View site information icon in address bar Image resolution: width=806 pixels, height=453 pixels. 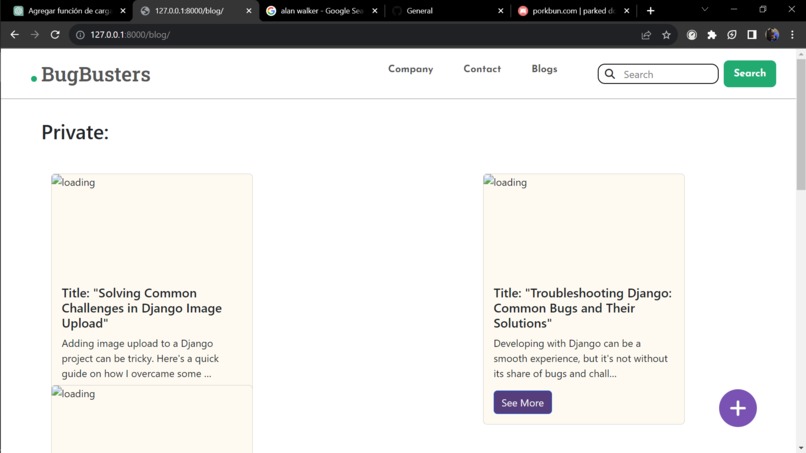(x=80, y=34)
